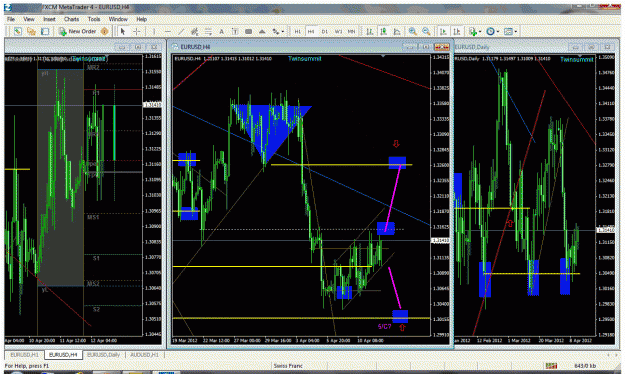Switch to the AUDUSD,H1 chart tab
This screenshot has height=374, width=625.
coord(144,354)
